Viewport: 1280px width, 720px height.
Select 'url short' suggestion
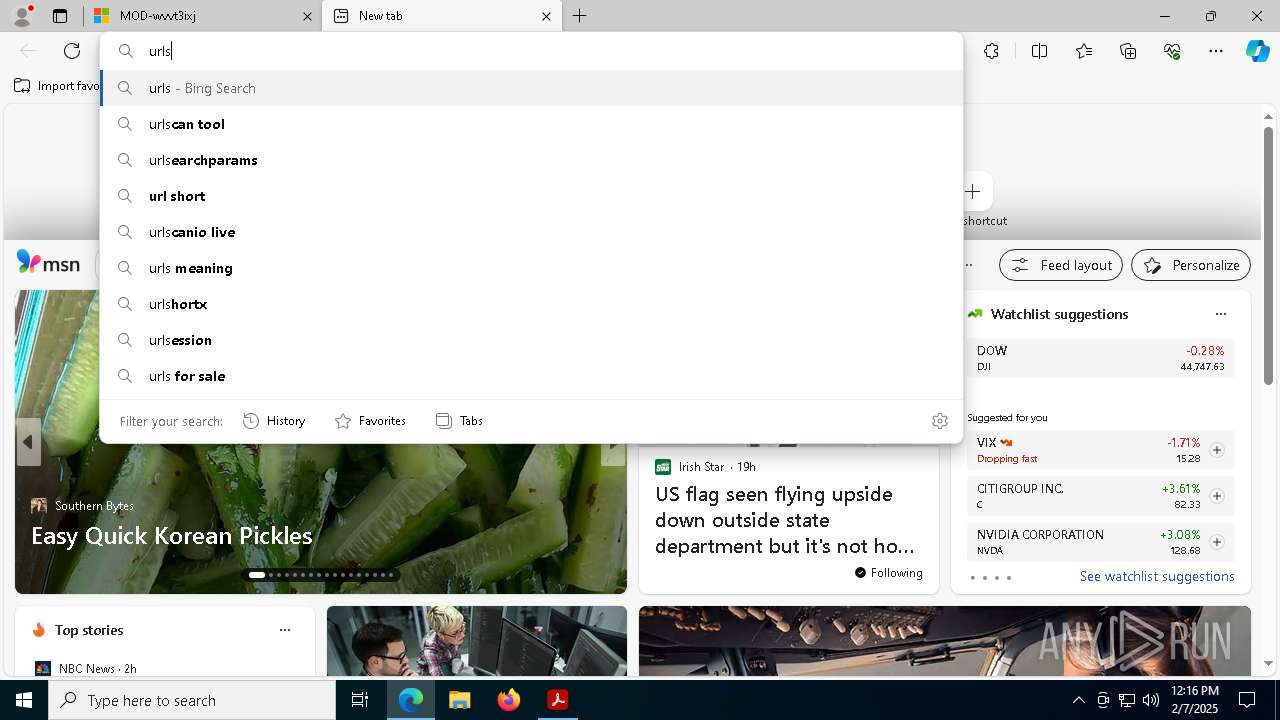coord(531,196)
